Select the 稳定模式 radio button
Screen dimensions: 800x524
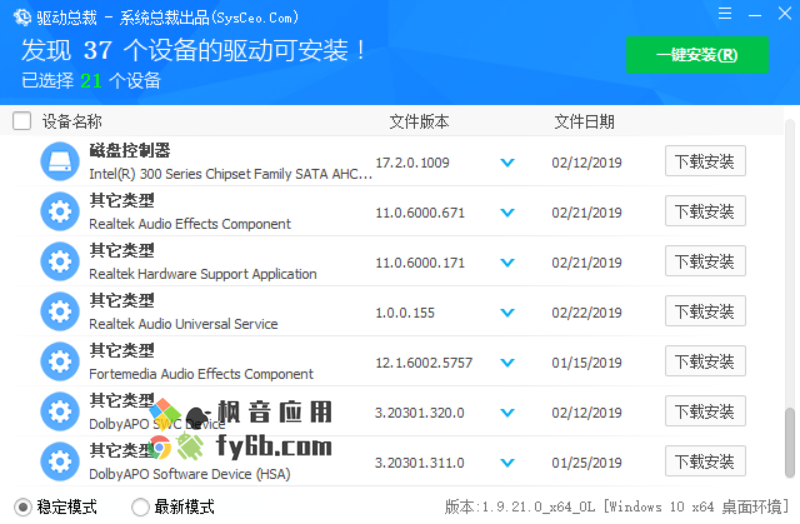click(x=22, y=507)
